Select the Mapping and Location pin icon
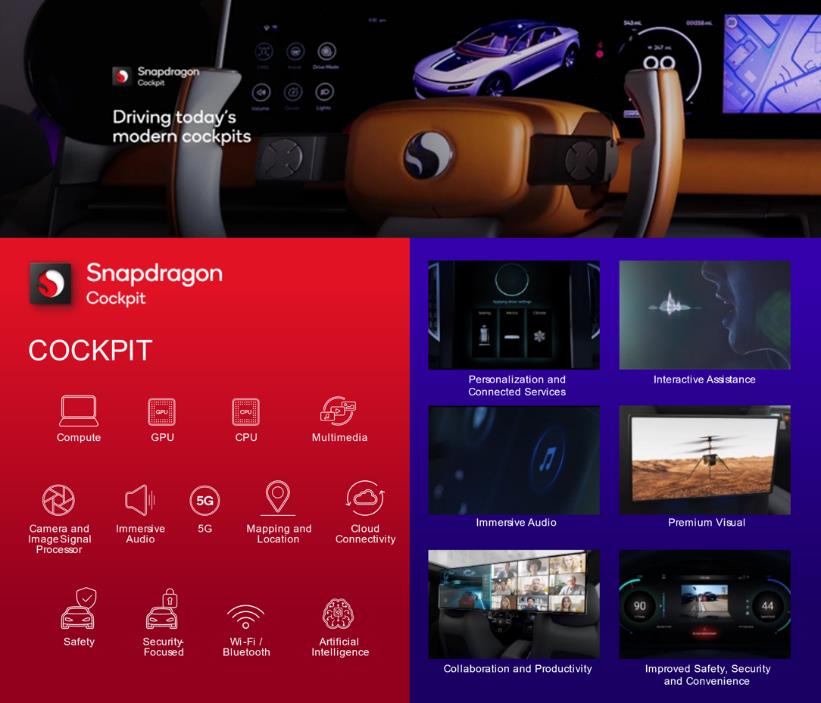 (278, 498)
